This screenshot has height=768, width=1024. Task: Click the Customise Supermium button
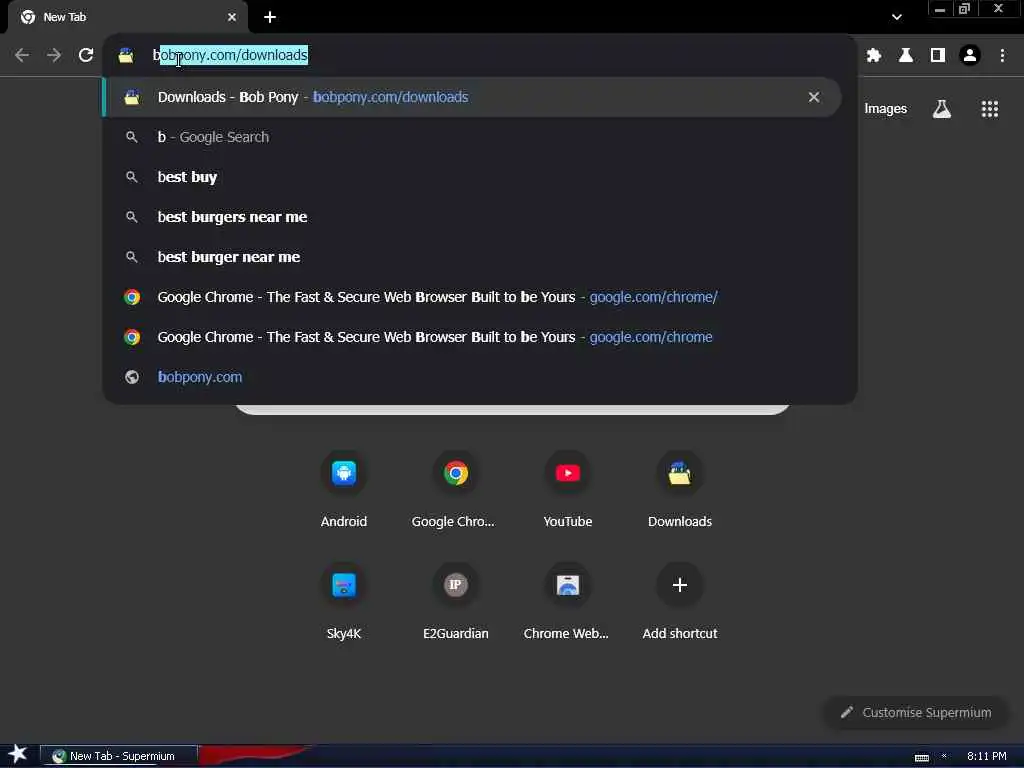[x=915, y=712]
